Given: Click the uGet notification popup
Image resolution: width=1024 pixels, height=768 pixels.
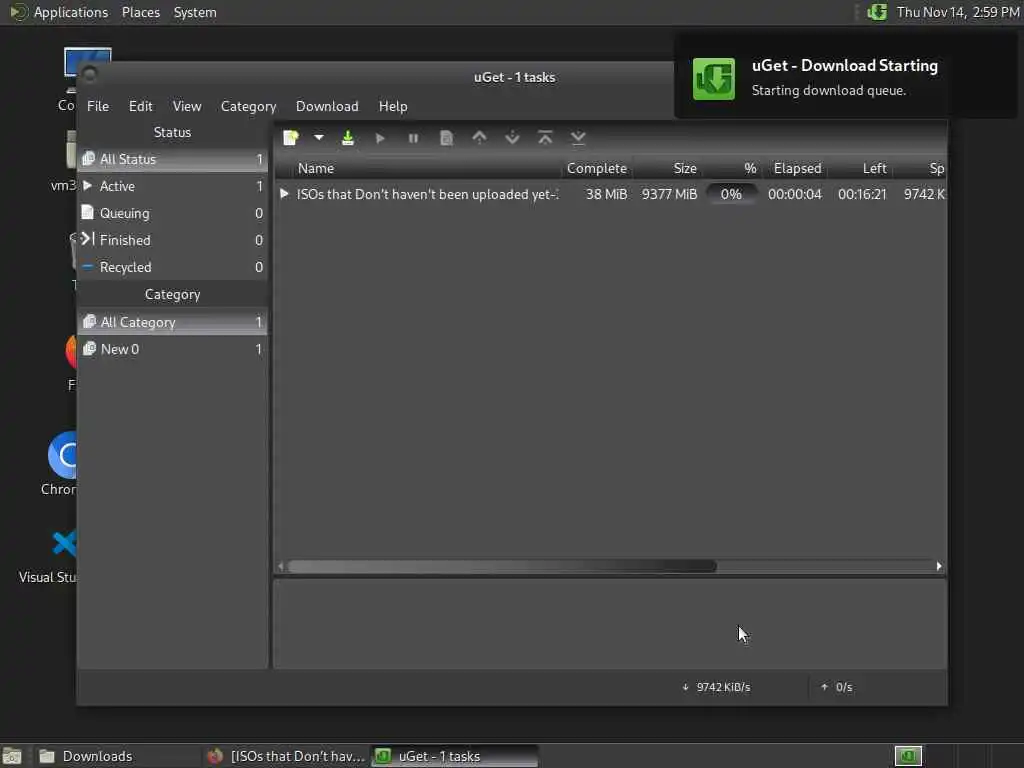Looking at the screenshot, I should point(845,77).
